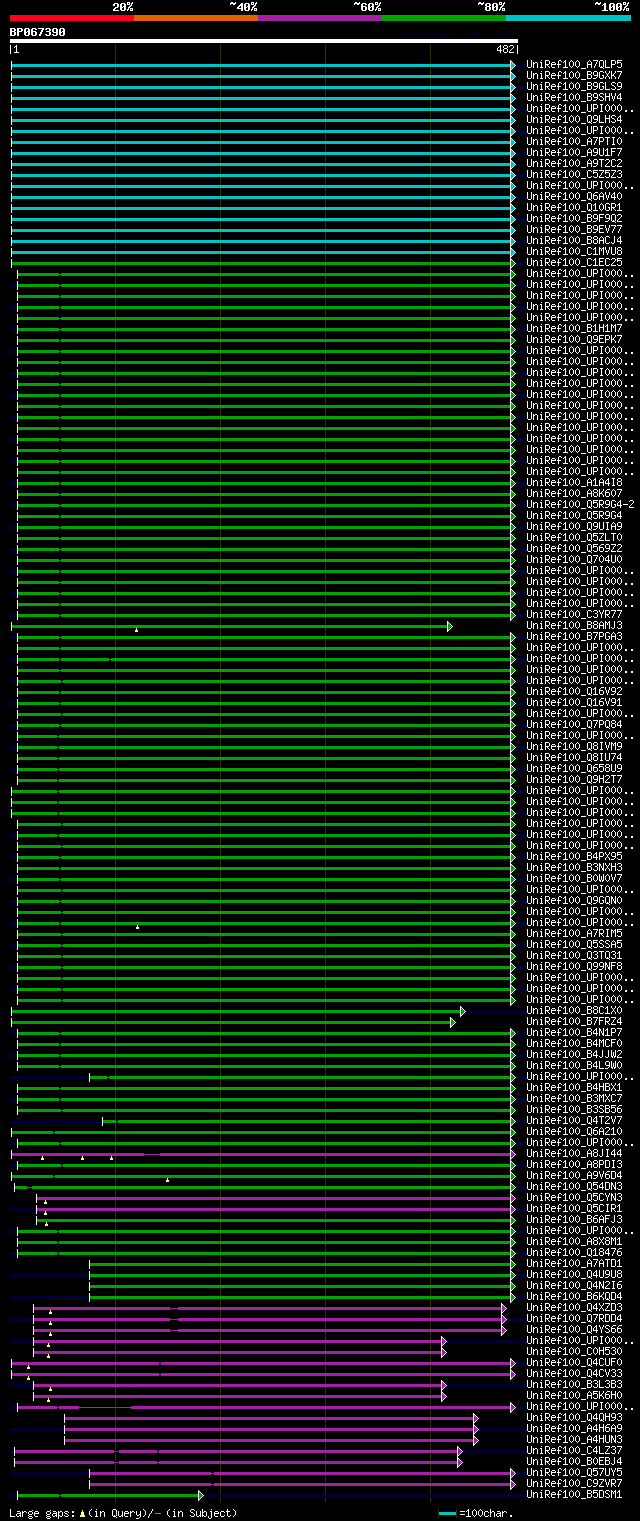Screen dimensions: 640x1521
Task: Select hit label UniRef100_B9F9Q2
Action: point(574,218)
